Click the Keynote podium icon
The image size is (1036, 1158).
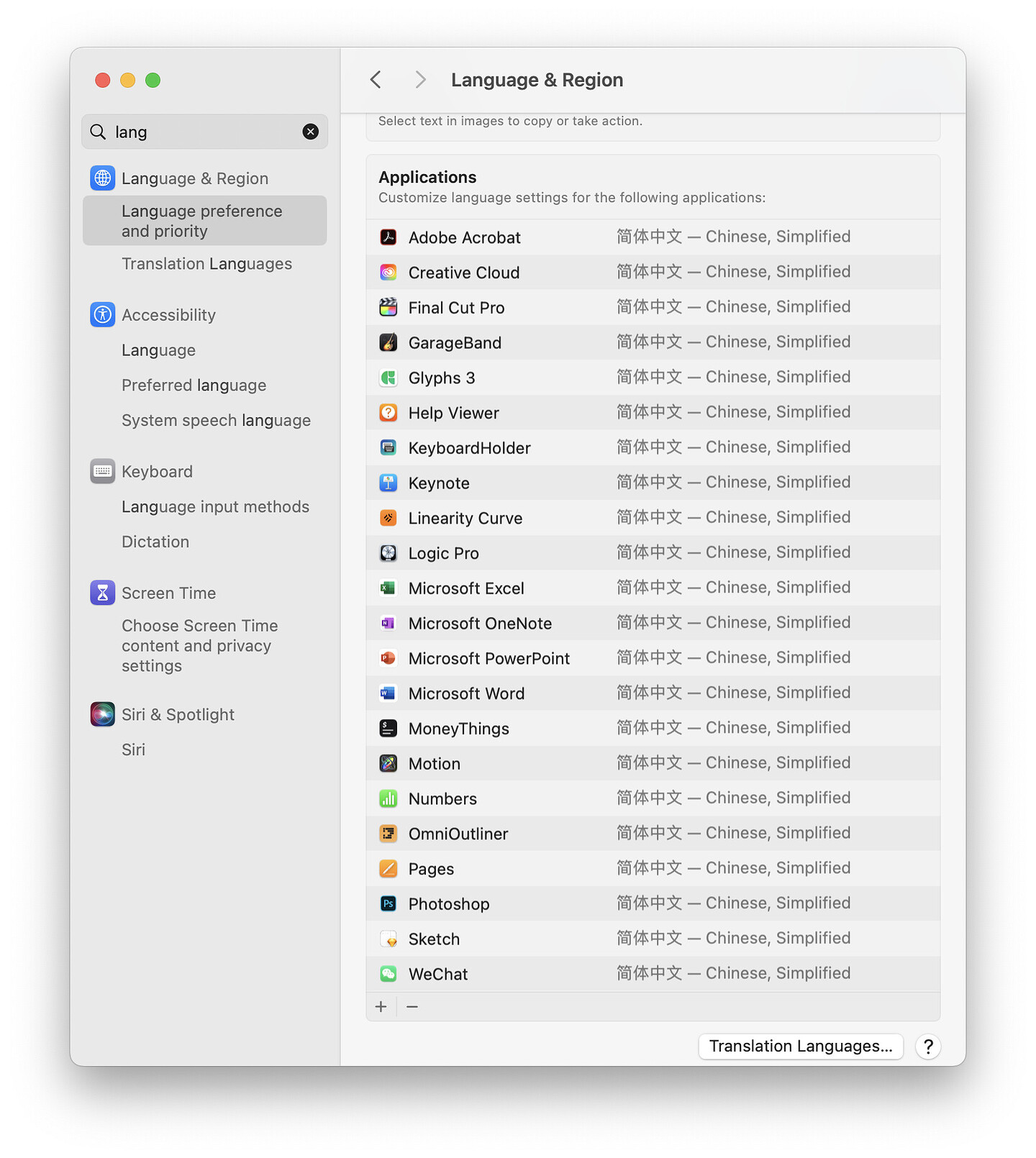point(388,483)
